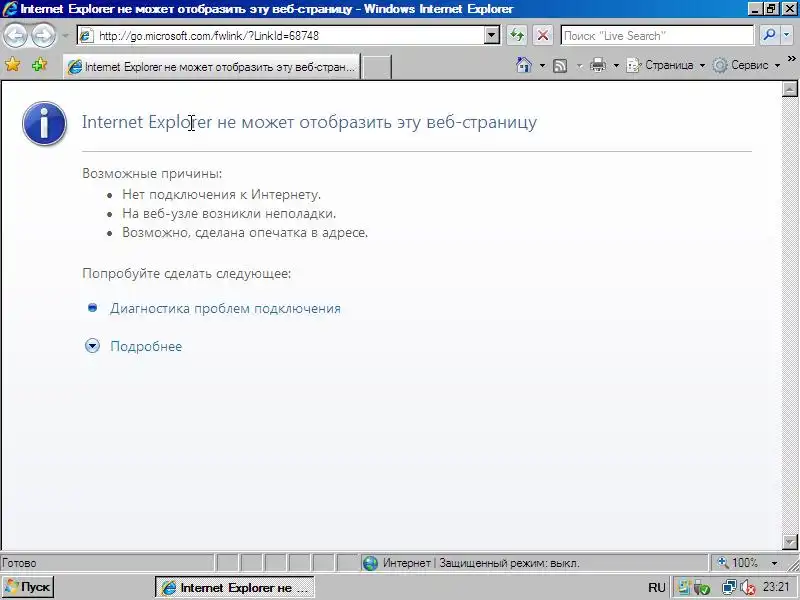
Task: Expand the Print options dropdown arrow
Action: [616, 66]
